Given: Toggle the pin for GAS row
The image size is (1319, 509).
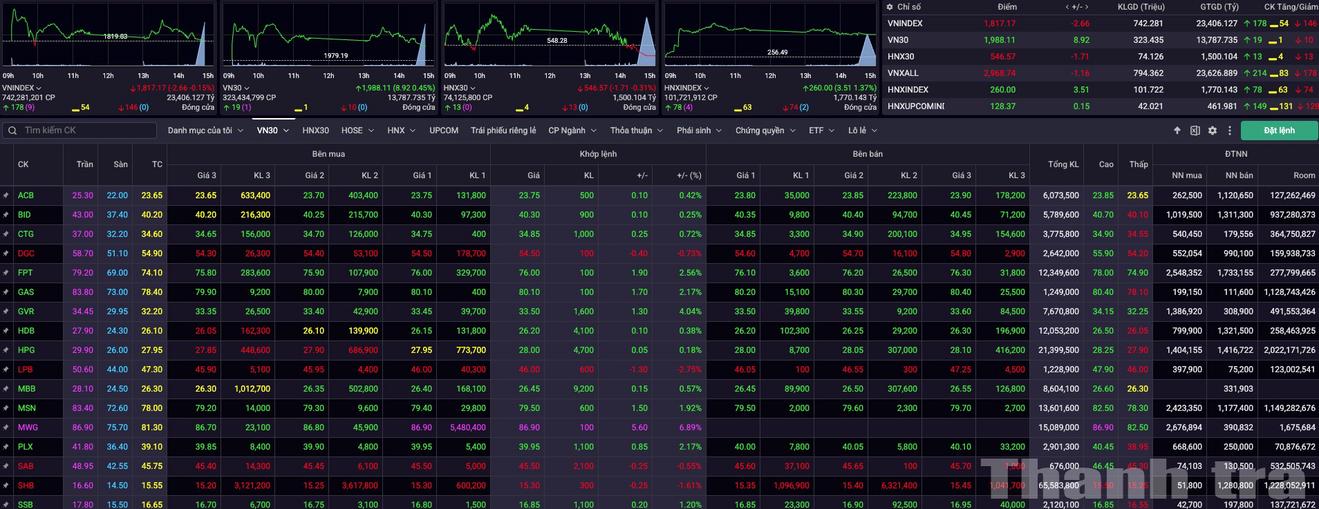Looking at the screenshot, I should (6, 292).
